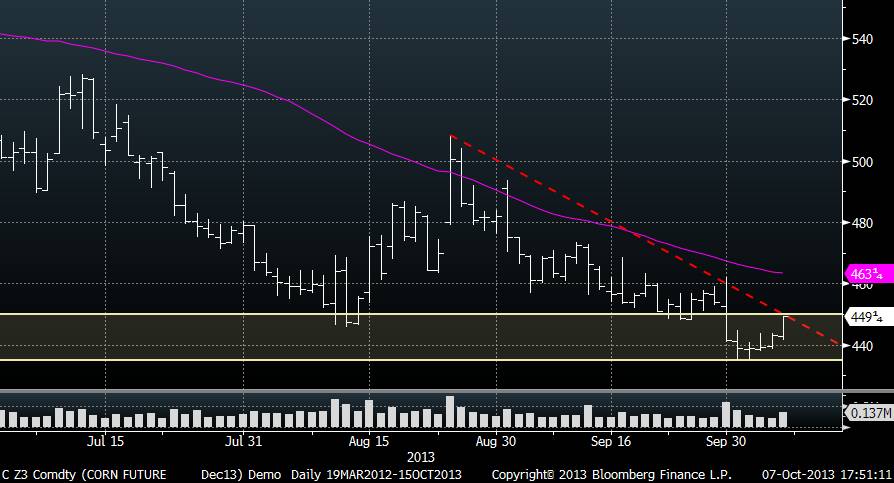Select the Sep 30 date axis label
The height and width of the screenshot is (483, 894).
[726, 440]
